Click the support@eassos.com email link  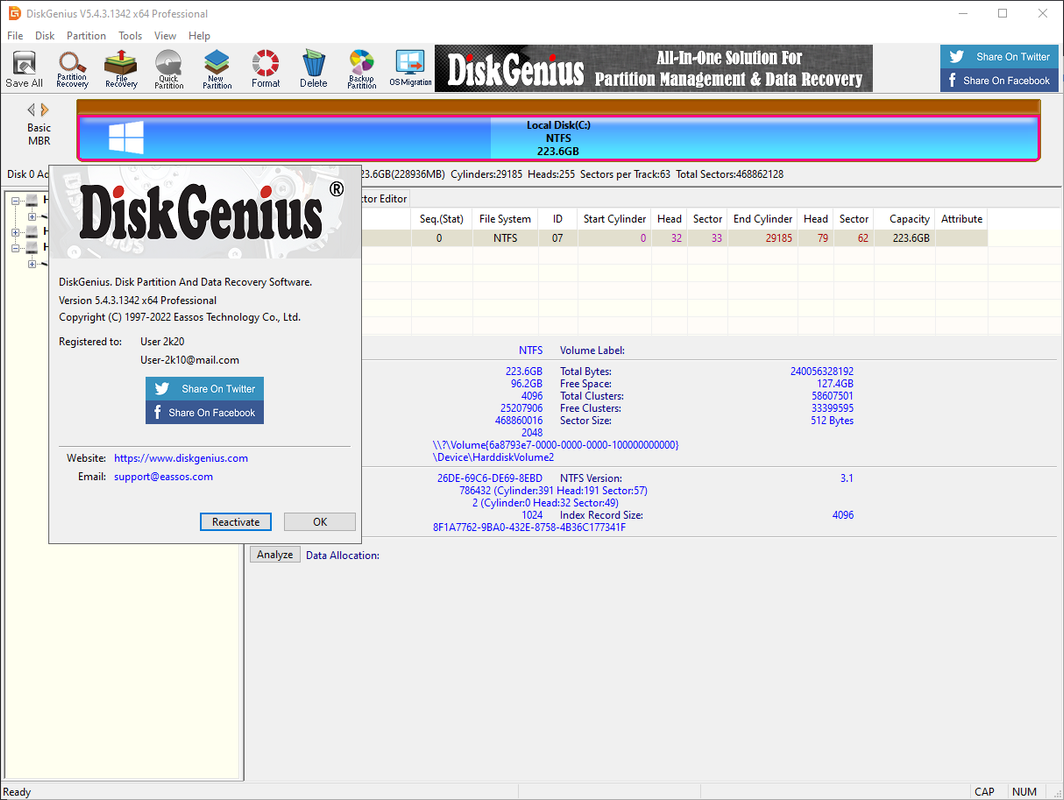(x=164, y=476)
